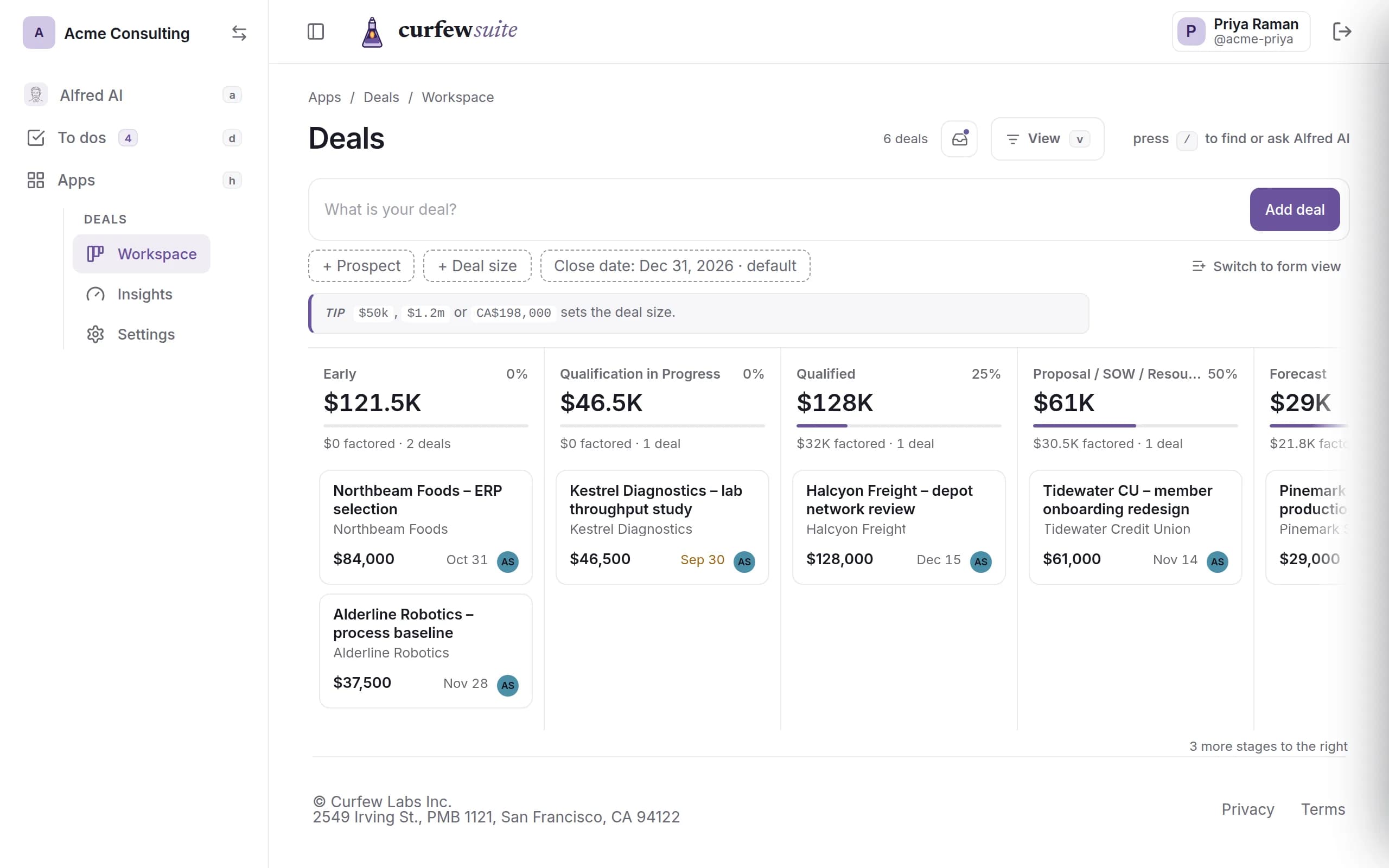Go to Deals breadcrumb link
This screenshot has height=868, width=1389.
[x=381, y=97]
